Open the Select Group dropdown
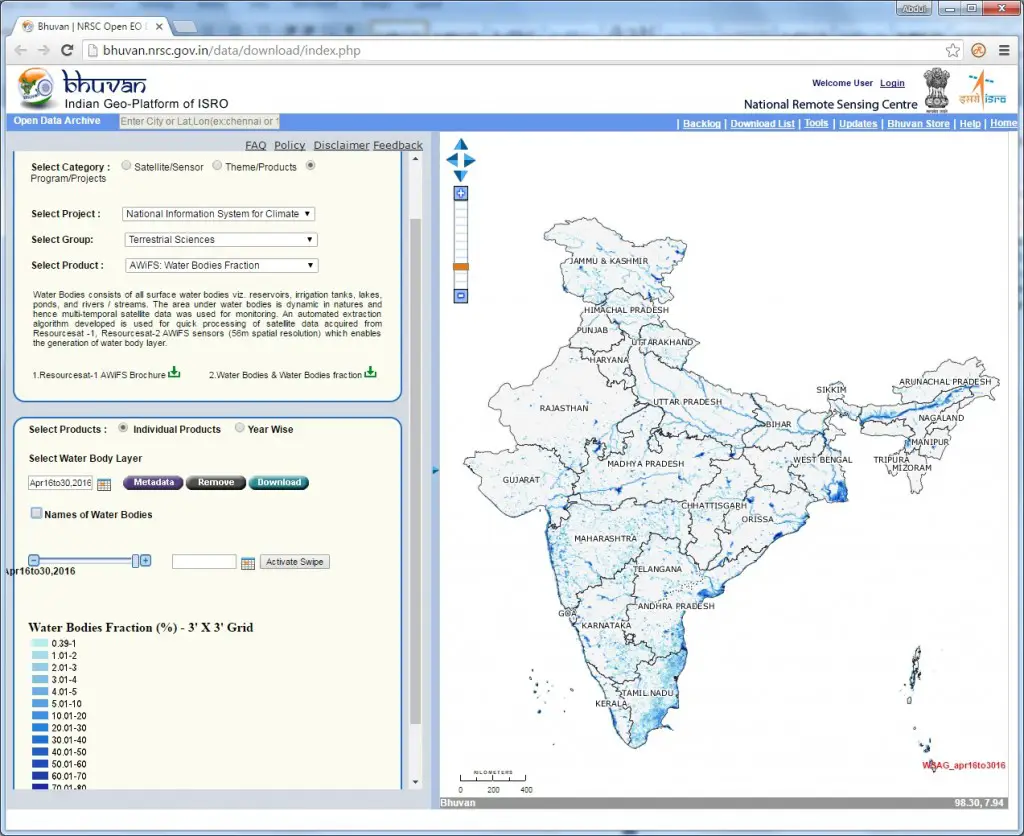1024x836 pixels. click(x=221, y=240)
